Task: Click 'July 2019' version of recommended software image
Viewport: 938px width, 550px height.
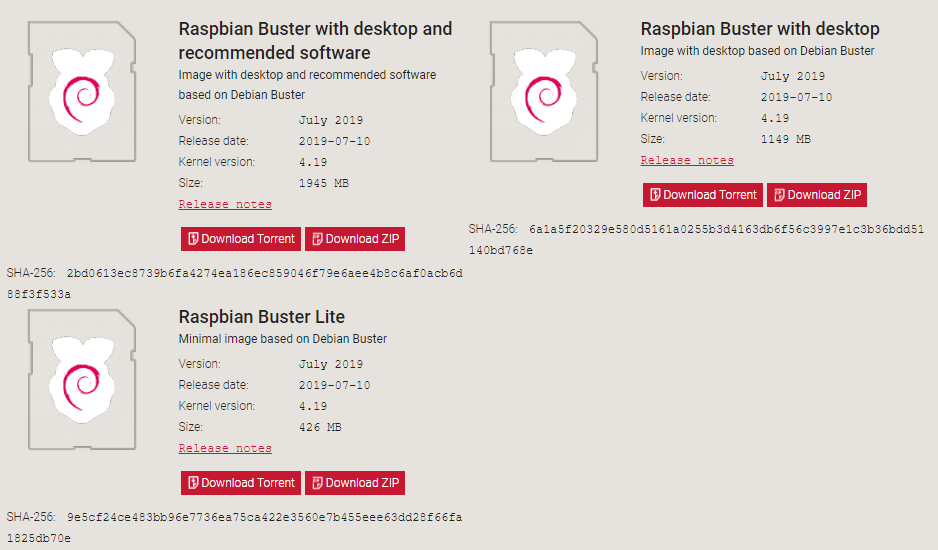Action: (331, 120)
